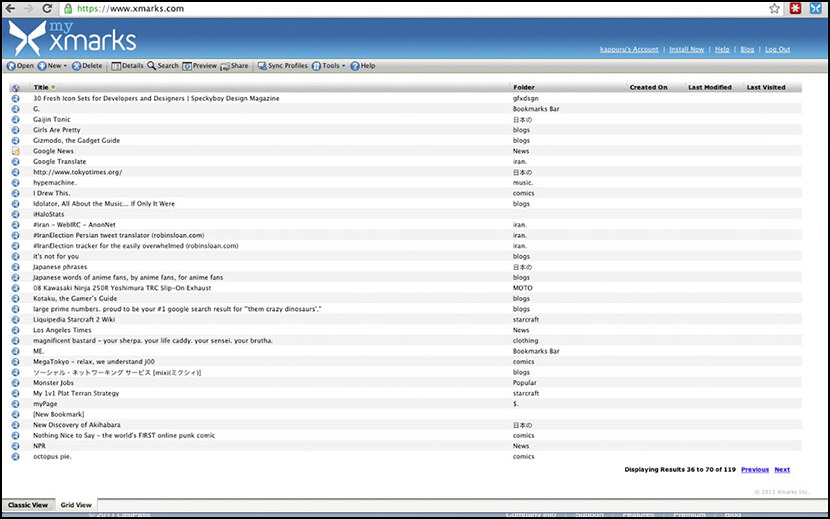Select the '30 Fresh Icon Sets' bookmark
The image size is (830, 519).
pyautogui.click(x=156, y=99)
